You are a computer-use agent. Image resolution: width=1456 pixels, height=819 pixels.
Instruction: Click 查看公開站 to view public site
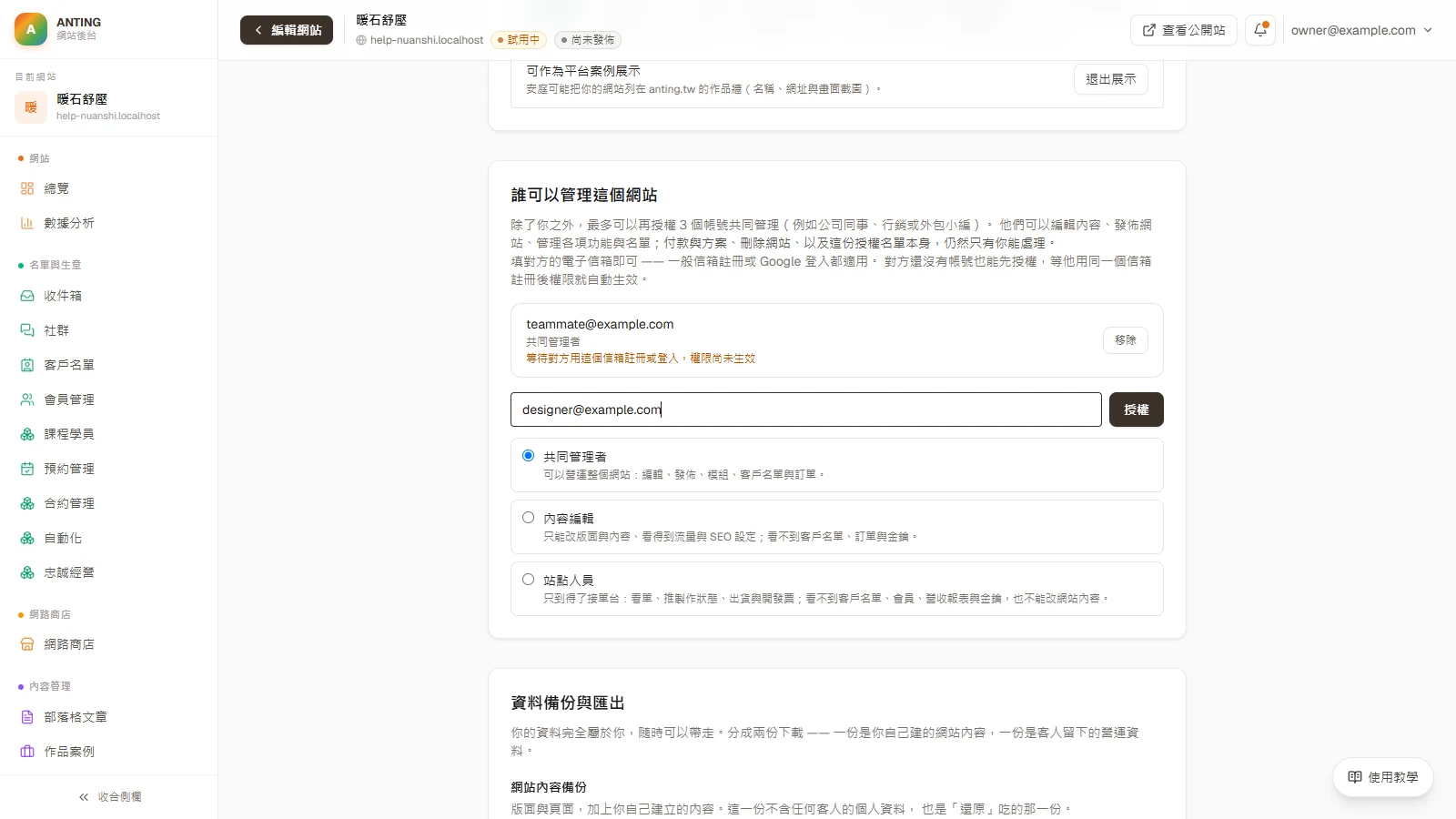(x=1184, y=30)
